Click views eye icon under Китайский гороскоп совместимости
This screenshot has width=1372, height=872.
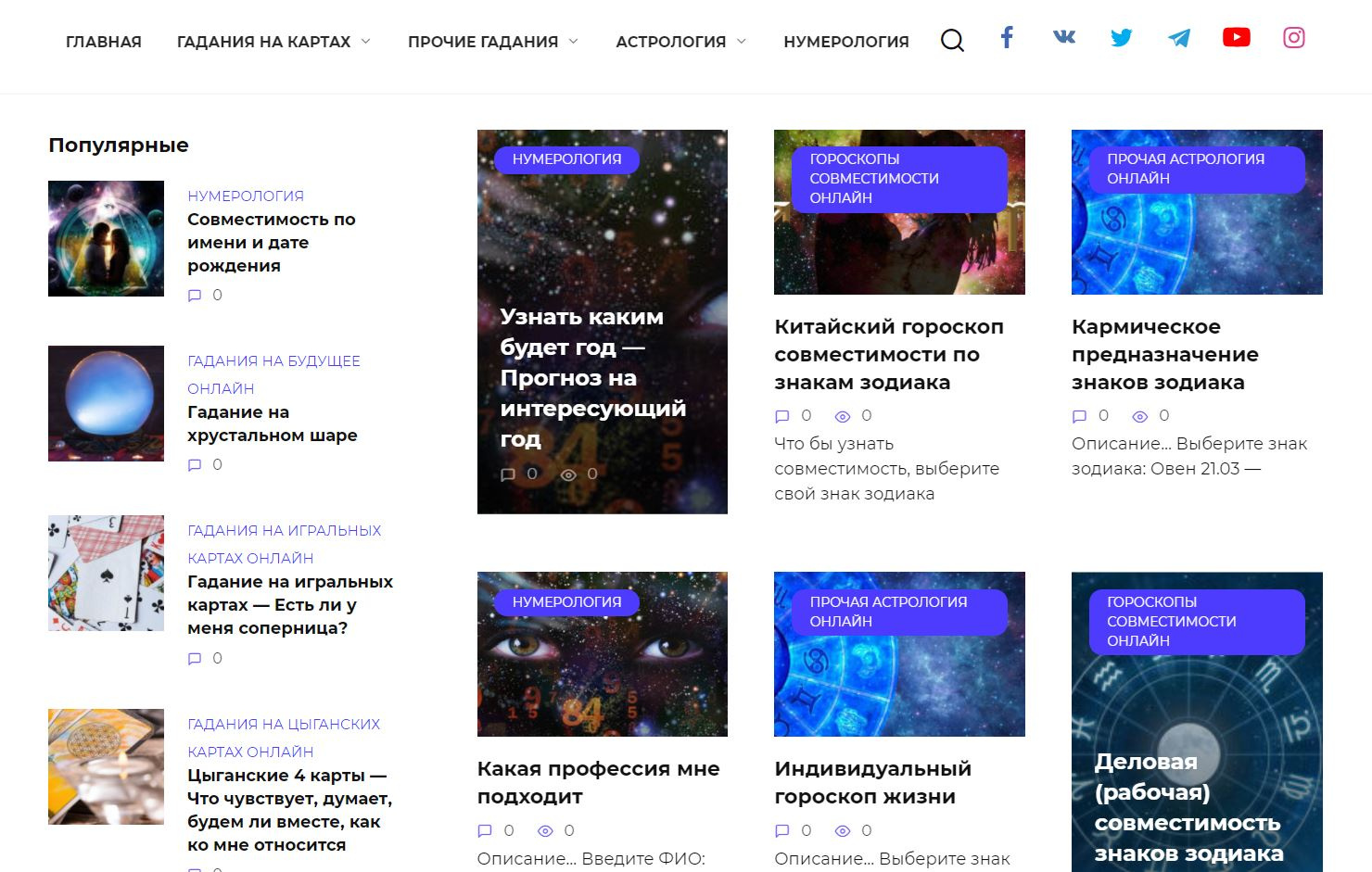tap(843, 416)
